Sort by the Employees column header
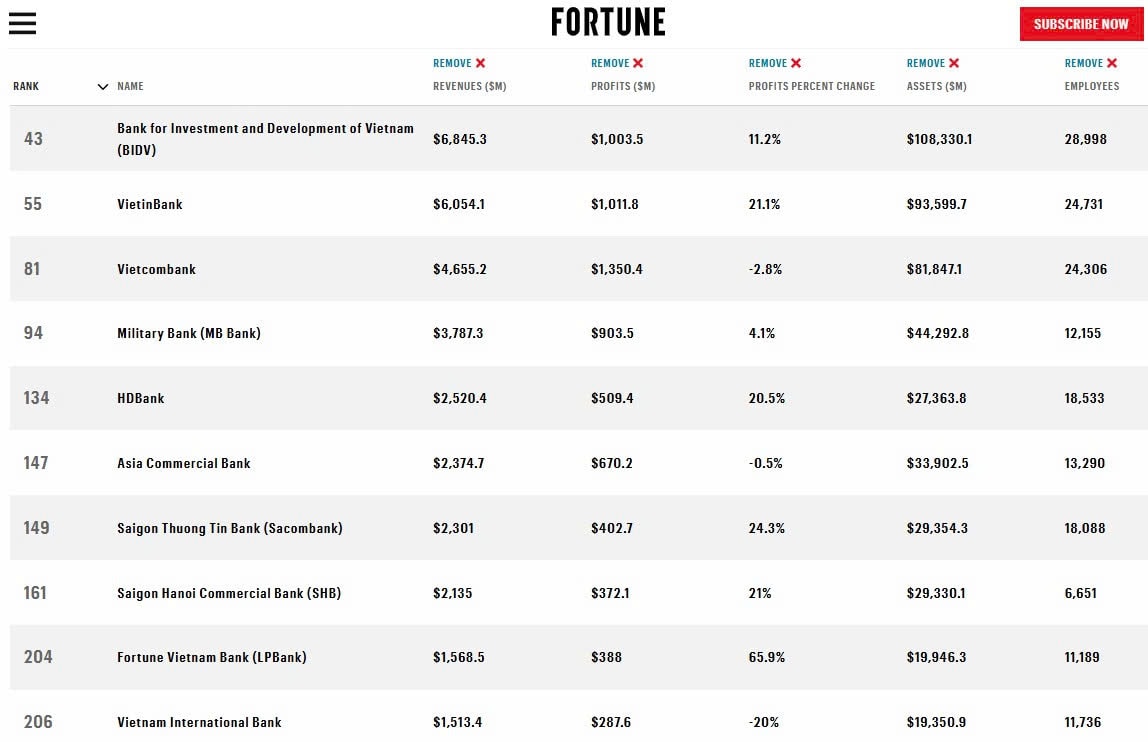 (x=1091, y=86)
